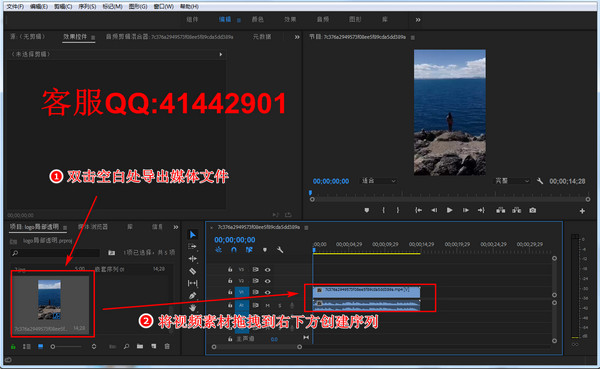This screenshot has height=369, width=600.
Task: Click the Lift button
Action: (501, 210)
